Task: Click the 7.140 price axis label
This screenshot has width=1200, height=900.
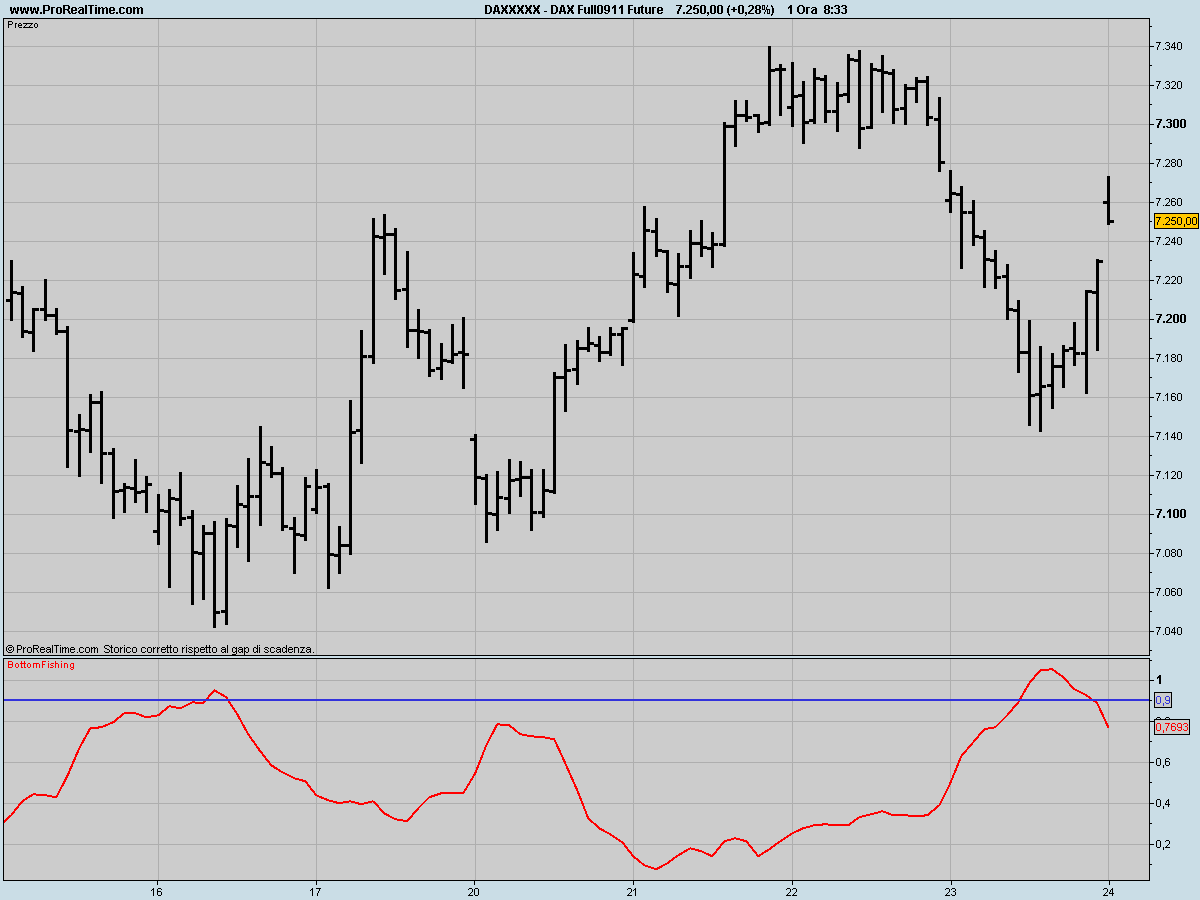Action: point(1169,436)
